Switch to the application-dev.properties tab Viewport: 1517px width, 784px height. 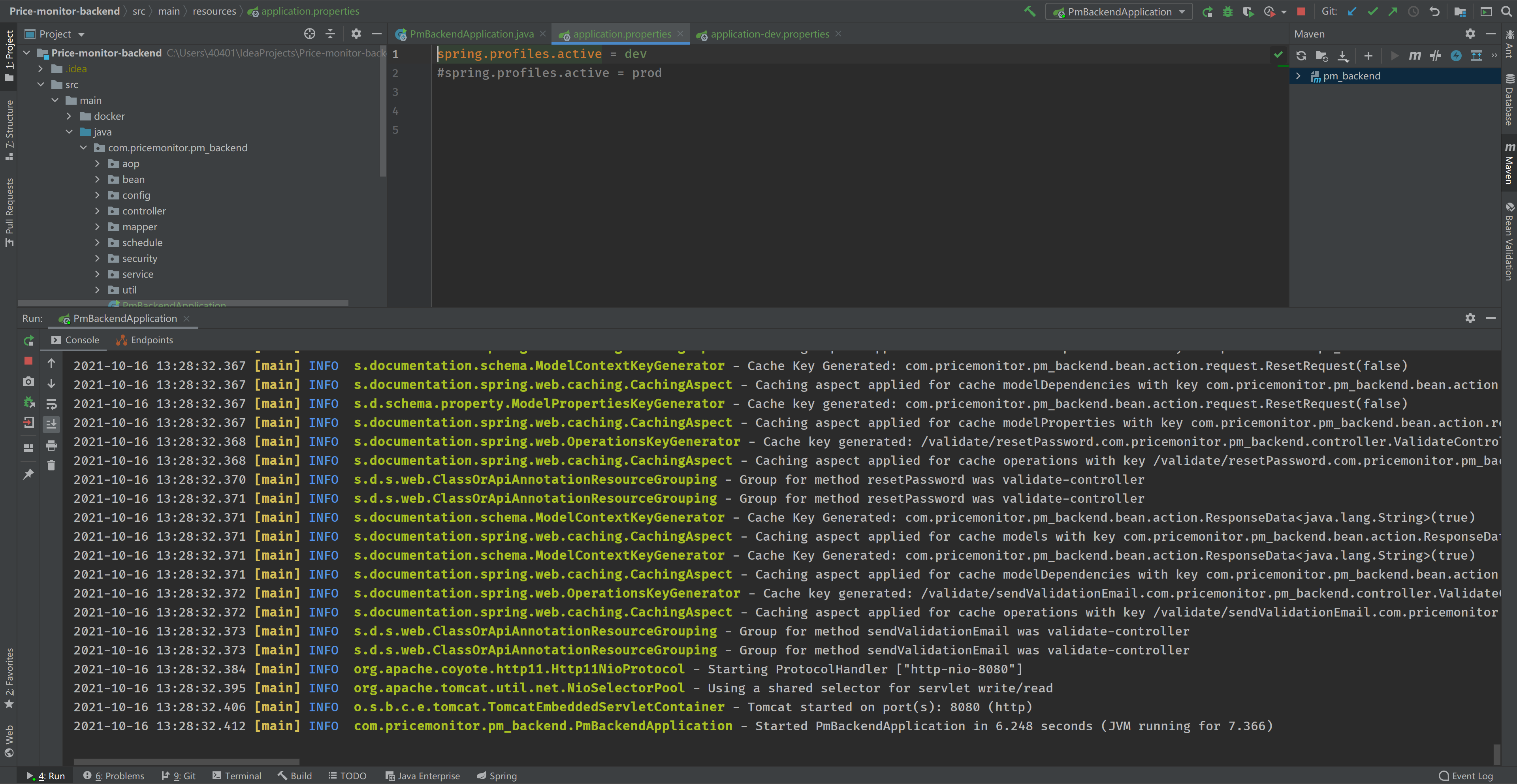769,34
